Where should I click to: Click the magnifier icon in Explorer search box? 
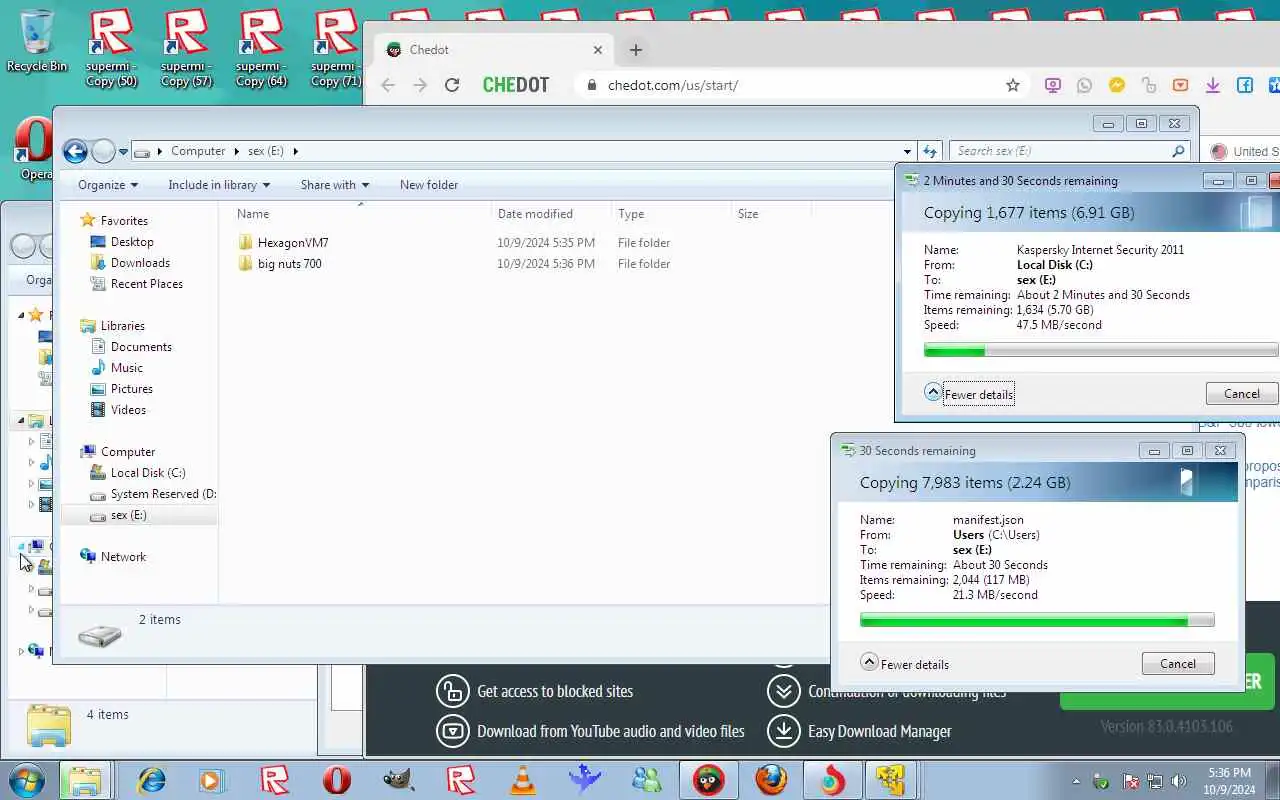[1178, 151]
